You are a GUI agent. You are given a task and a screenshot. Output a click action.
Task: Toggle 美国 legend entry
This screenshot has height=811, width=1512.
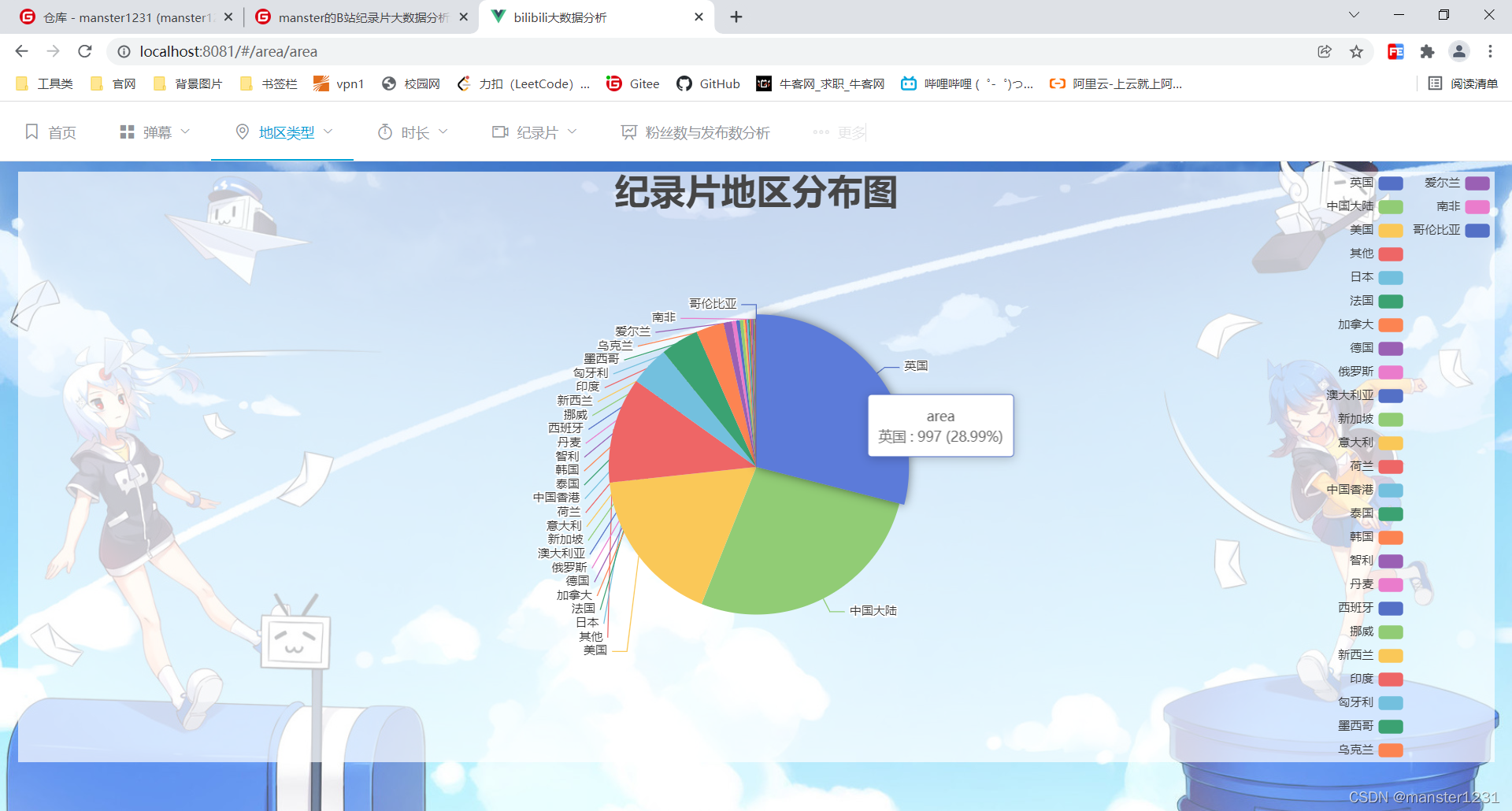click(1376, 230)
